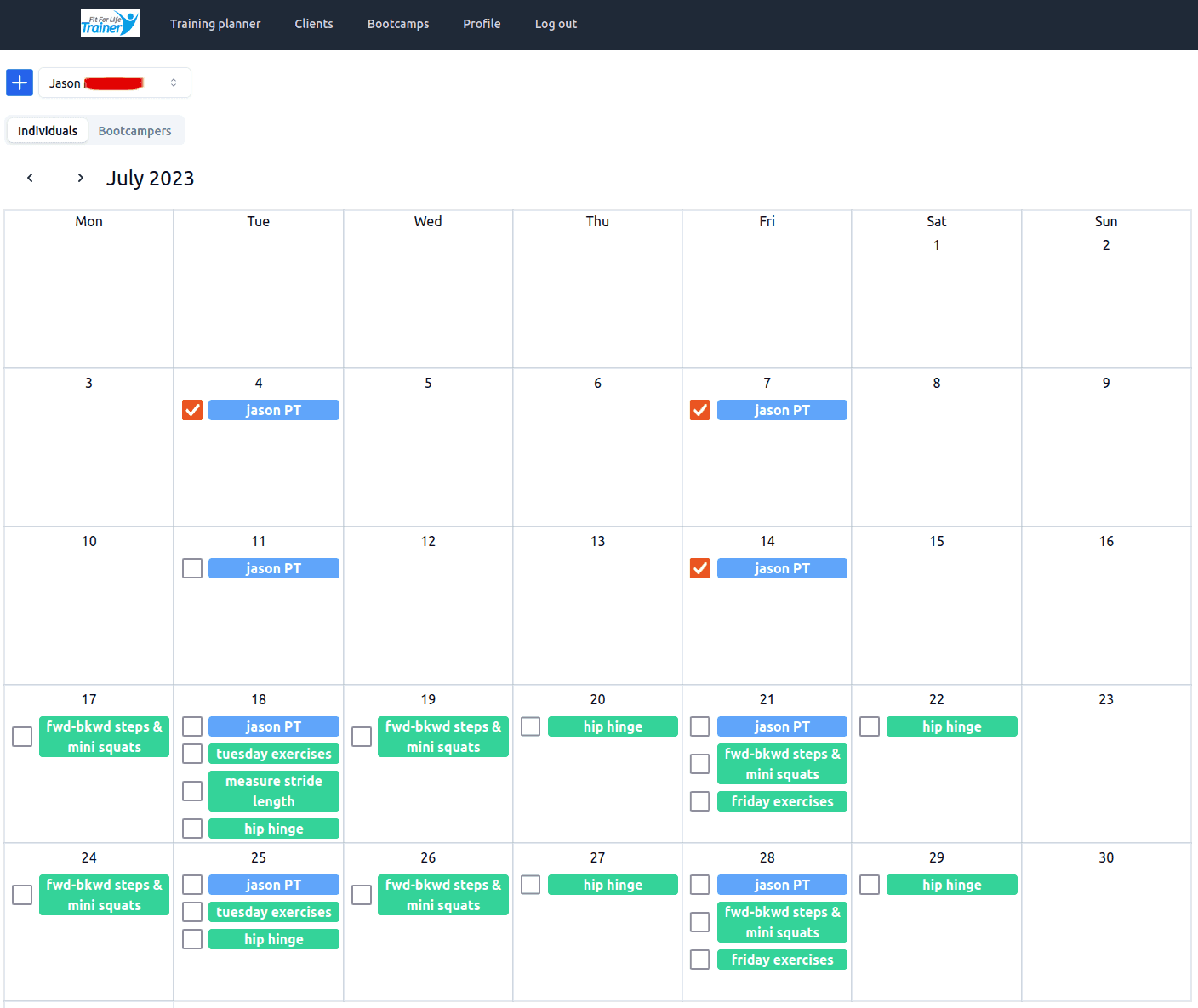The width and height of the screenshot is (1198, 1008).
Task: Check friday exercises box on July 28
Action: pos(700,960)
